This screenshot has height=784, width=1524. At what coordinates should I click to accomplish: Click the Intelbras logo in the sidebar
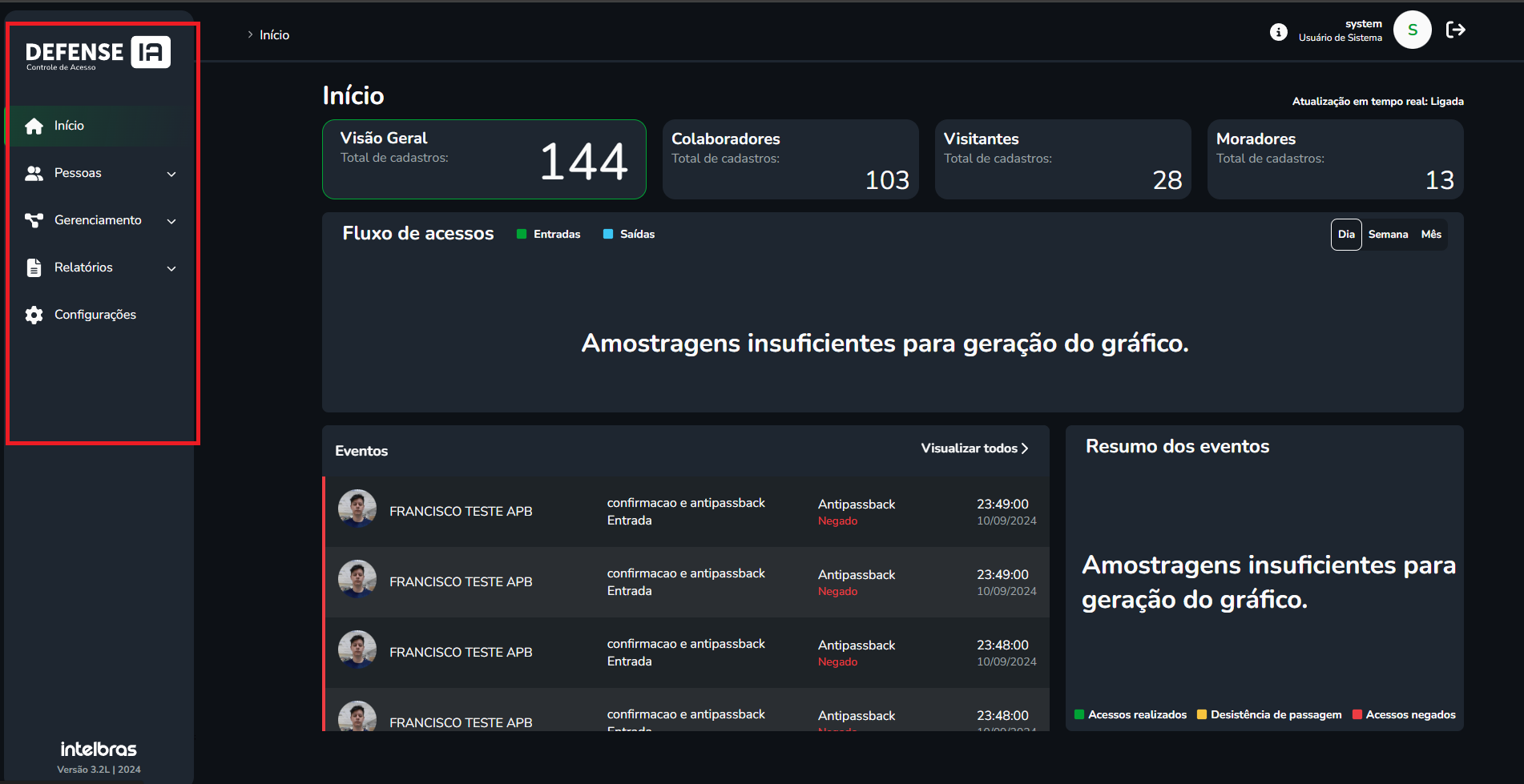coord(99,749)
